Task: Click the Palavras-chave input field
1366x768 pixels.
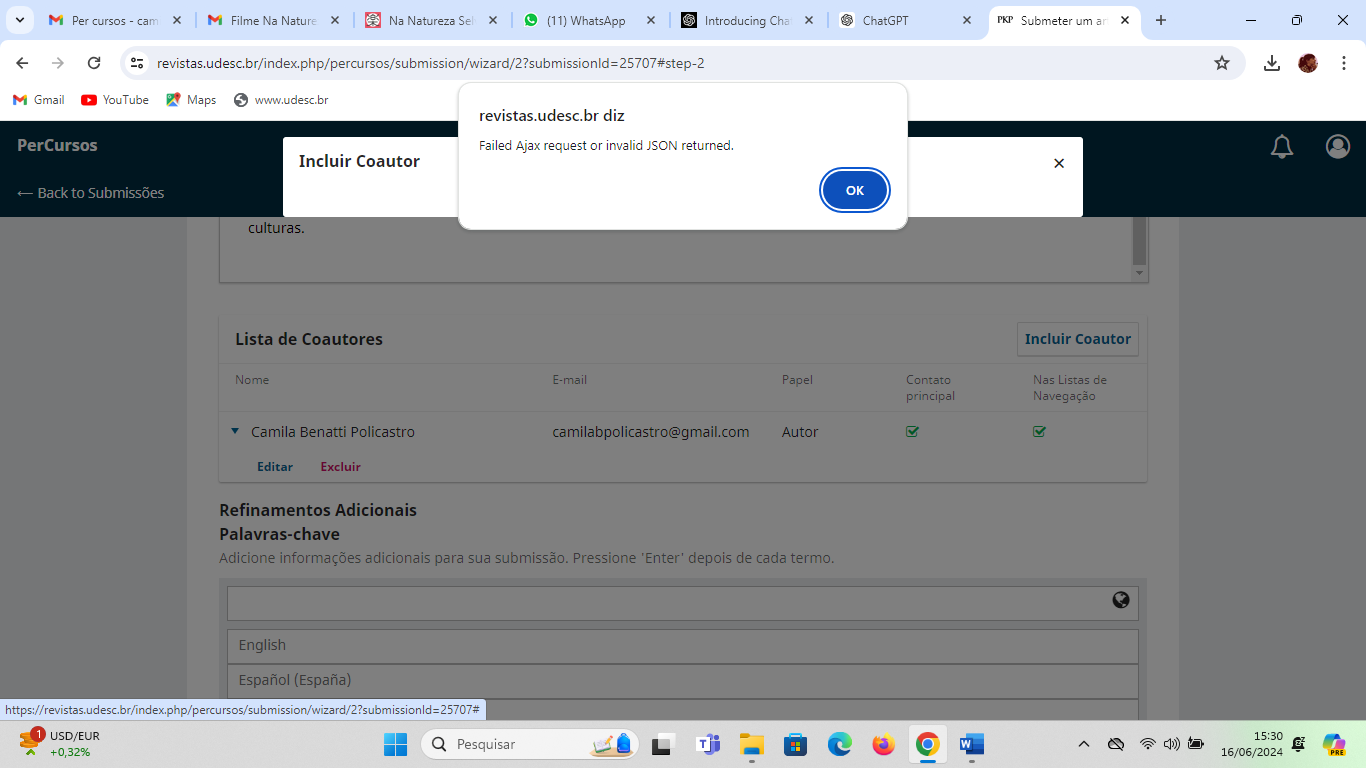Action: 665,603
